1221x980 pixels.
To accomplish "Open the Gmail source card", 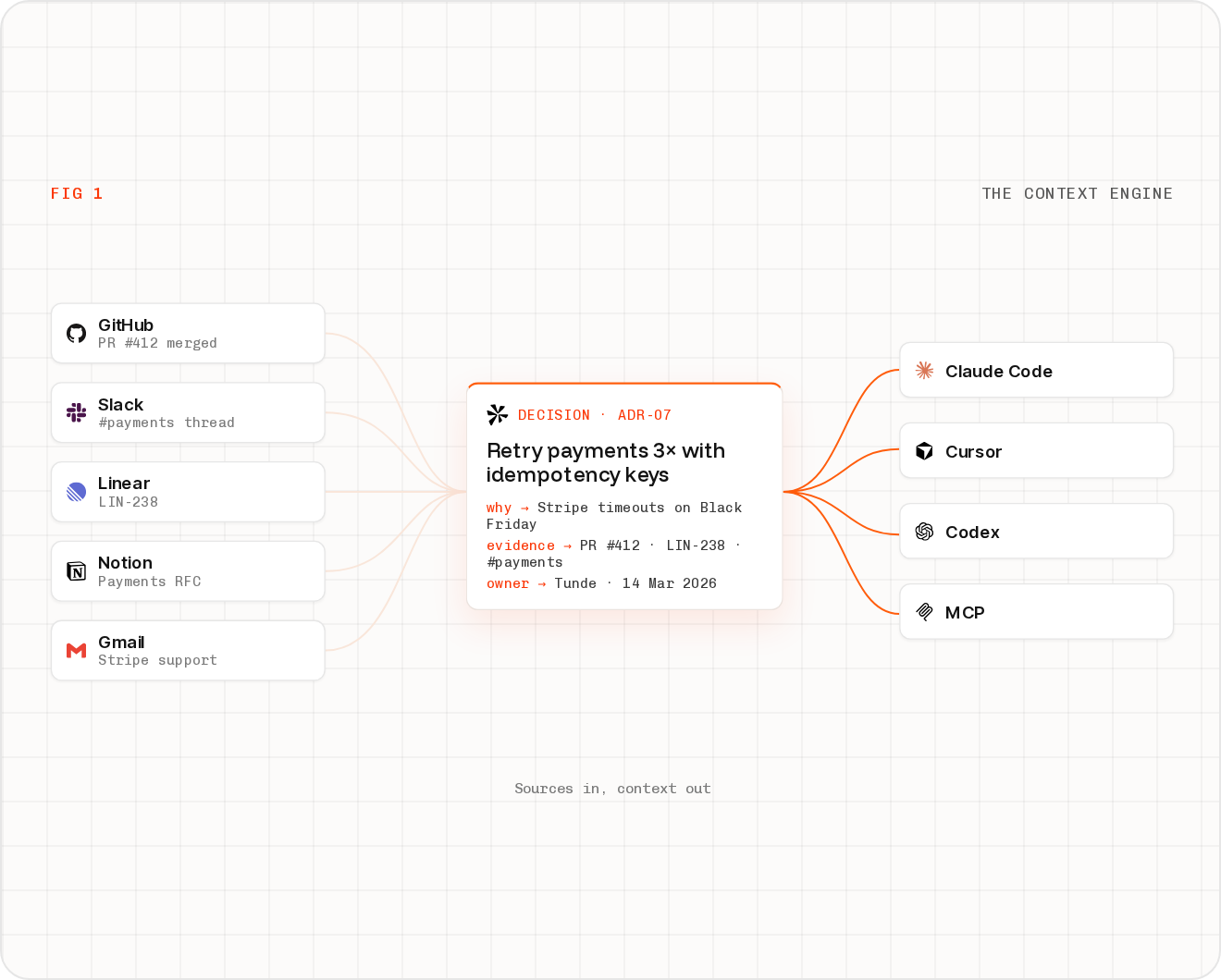I will coord(188,651).
